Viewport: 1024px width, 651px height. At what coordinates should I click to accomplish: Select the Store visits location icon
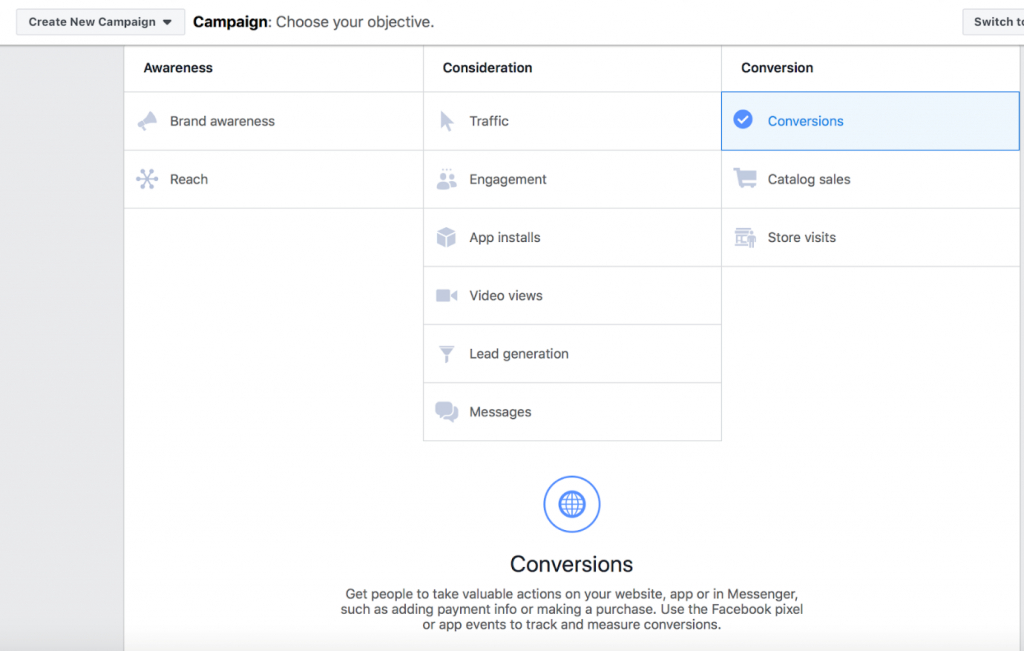coord(743,237)
